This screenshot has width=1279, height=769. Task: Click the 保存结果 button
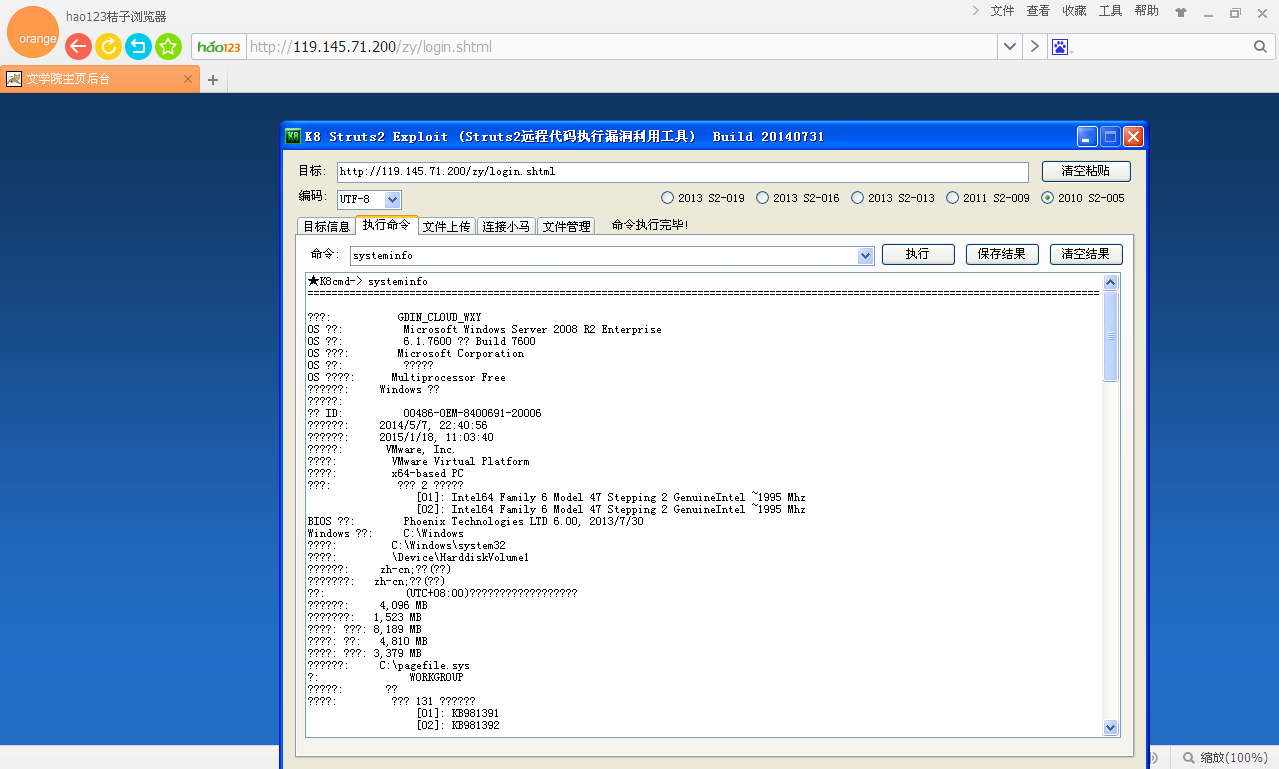pos(1002,254)
